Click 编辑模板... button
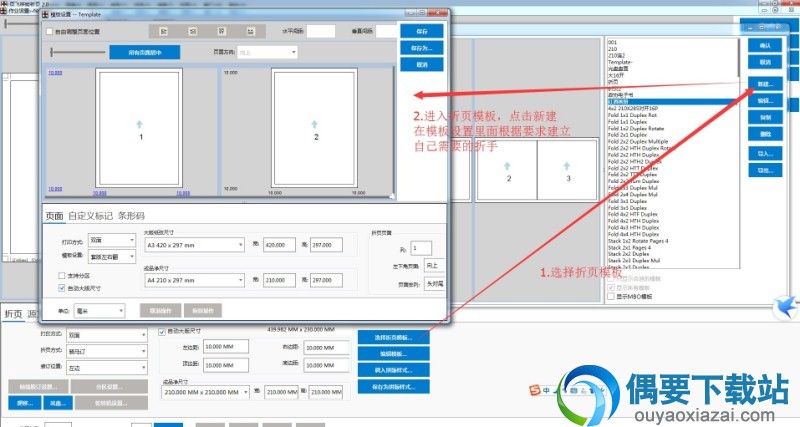Image resolution: width=800 pixels, height=427 pixels. coord(393,354)
